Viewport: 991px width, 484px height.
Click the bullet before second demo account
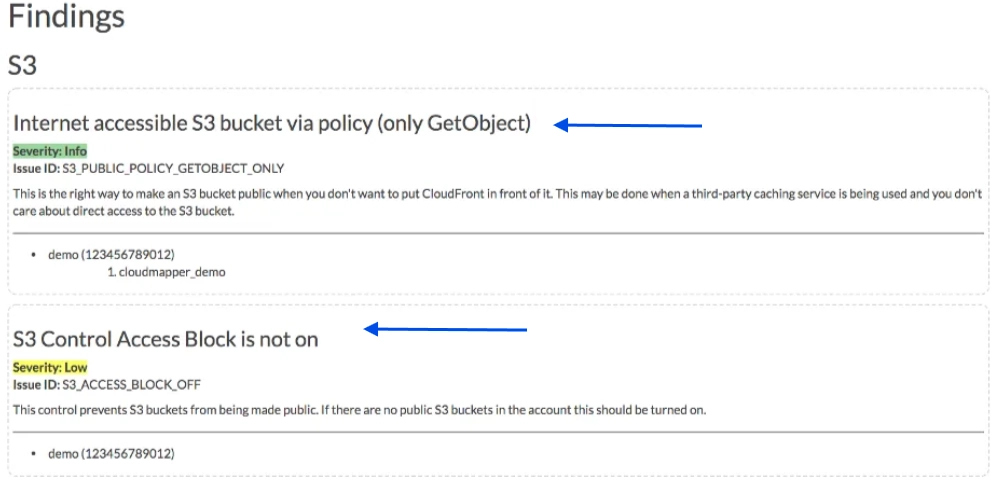point(33,454)
